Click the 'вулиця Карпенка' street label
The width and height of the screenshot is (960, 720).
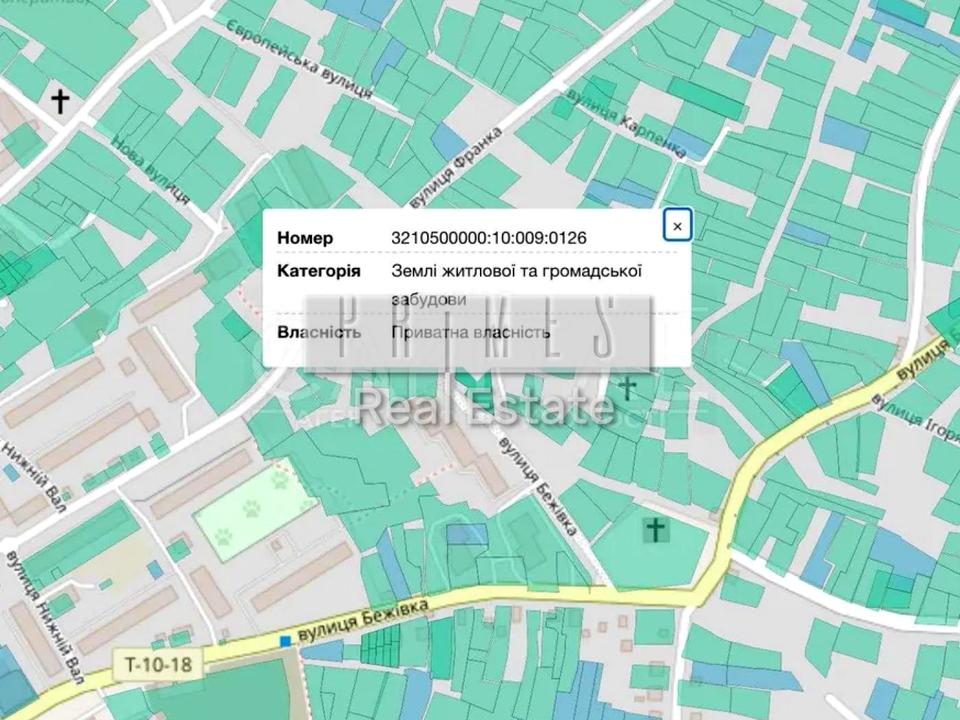(x=627, y=122)
